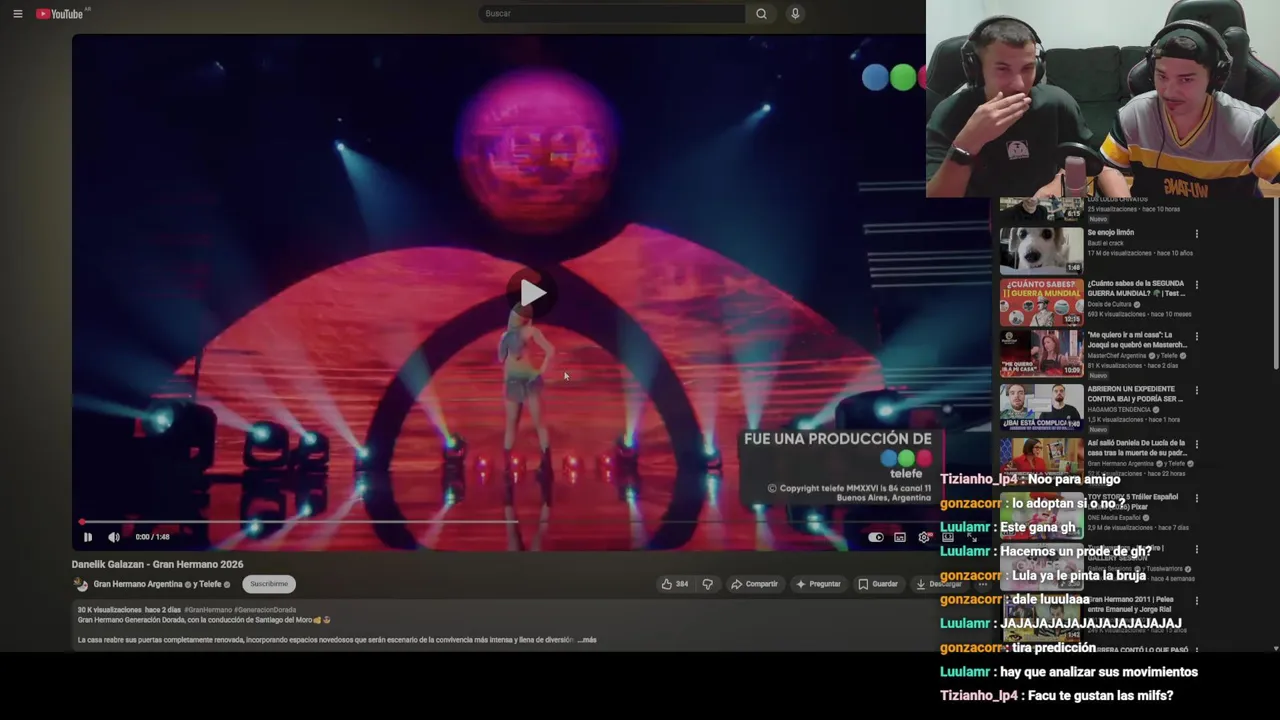The width and height of the screenshot is (1280, 720).
Task: Click the video title Danelik Galazan
Action: click(157, 564)
